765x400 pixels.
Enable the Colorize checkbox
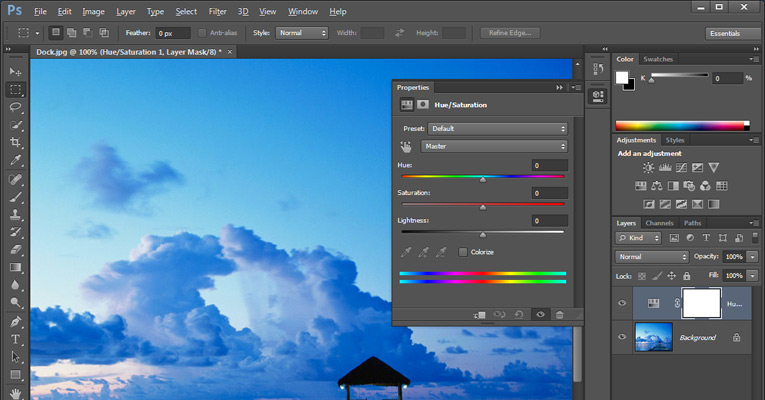(463, 252)
